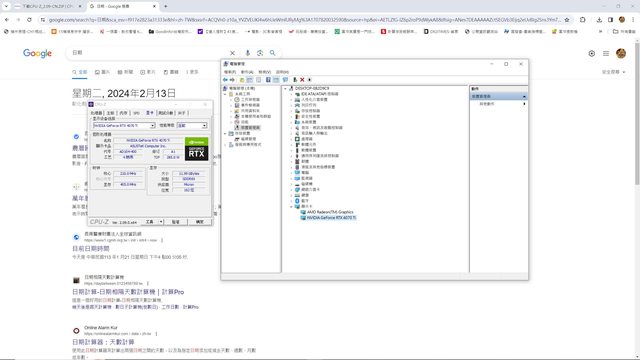Select 磁碟管理 in the left console tree
Viewport: 640px width, 360px height.
(248, 139)
